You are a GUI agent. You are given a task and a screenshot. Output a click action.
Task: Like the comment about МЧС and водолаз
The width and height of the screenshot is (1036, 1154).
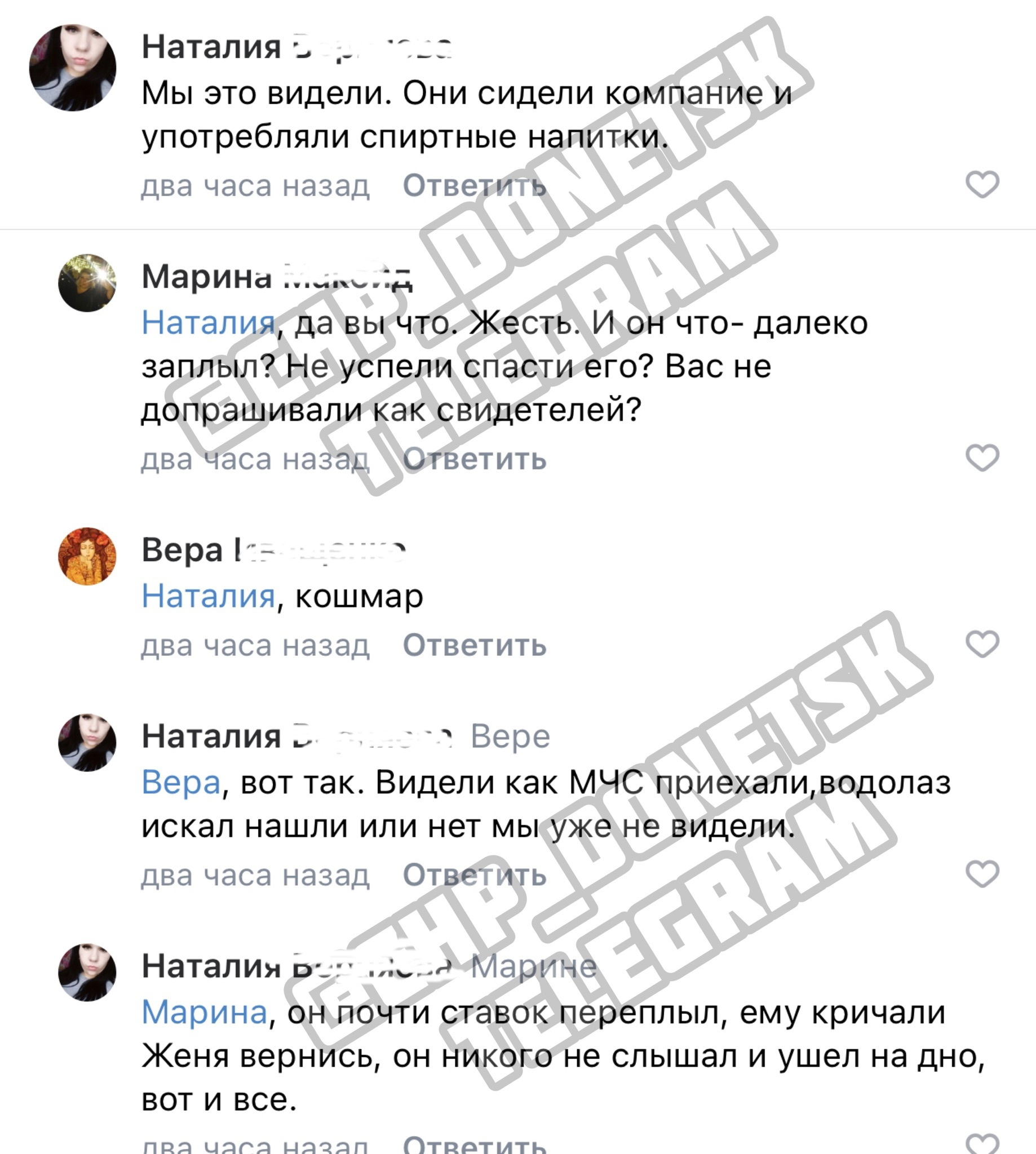982,873
